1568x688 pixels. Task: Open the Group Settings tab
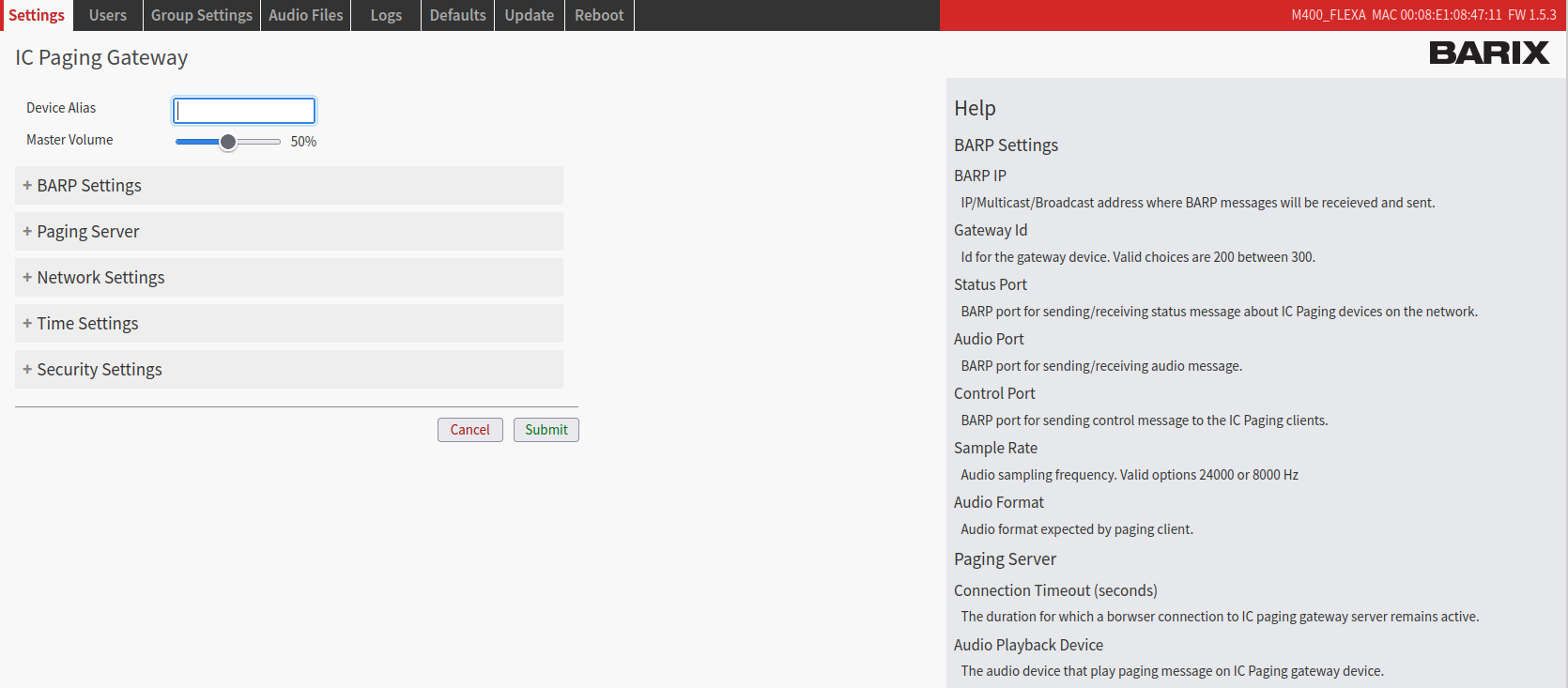202,15
